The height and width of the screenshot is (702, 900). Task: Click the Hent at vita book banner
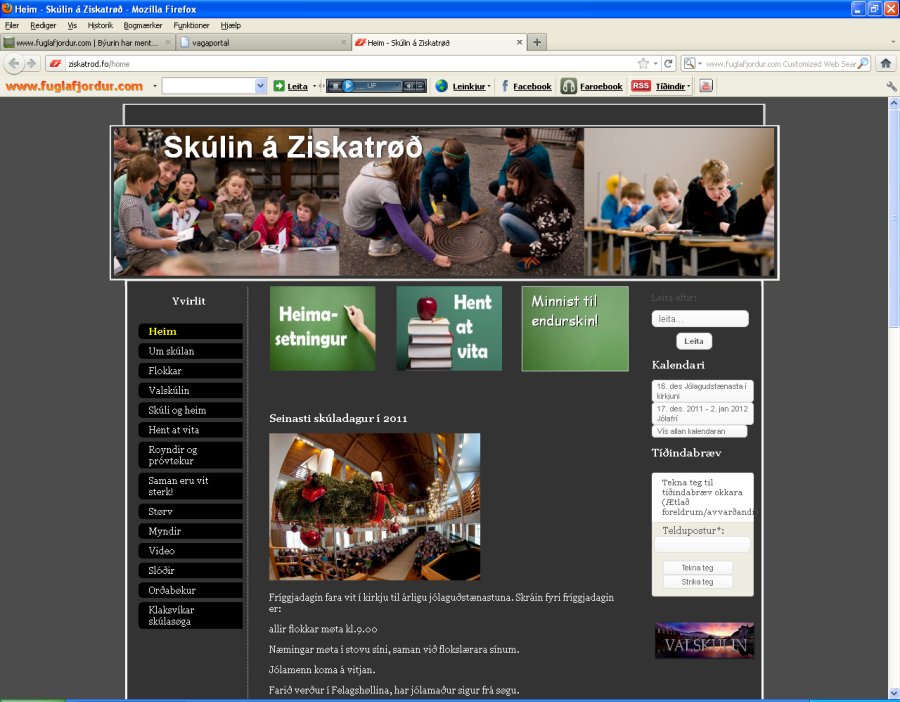[449, 328]
